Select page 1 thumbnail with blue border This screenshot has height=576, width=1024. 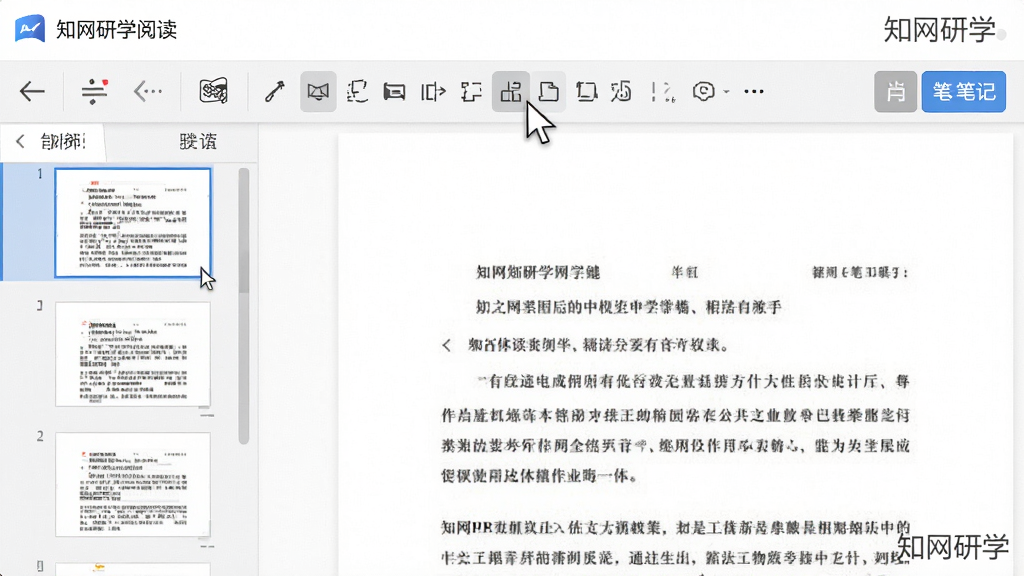coord(133,223)
